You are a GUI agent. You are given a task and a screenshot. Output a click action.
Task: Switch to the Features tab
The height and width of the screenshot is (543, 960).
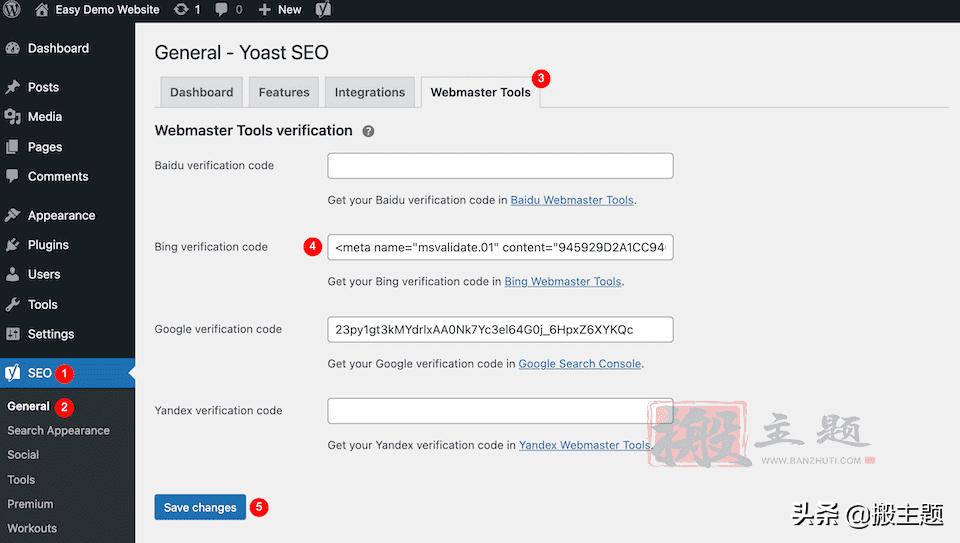click(x=284, y=92)
